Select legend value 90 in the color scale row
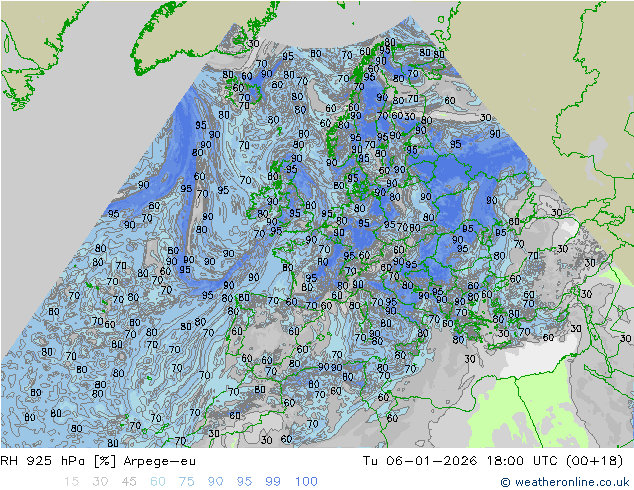This screenshot has height=490, width=634. 215,482
